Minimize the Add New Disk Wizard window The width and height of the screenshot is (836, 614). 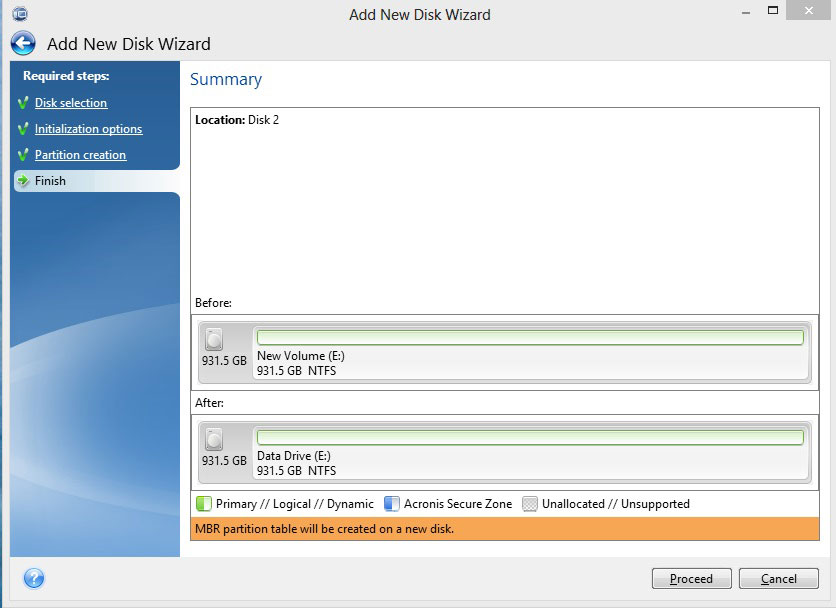[x=746, y=12]
